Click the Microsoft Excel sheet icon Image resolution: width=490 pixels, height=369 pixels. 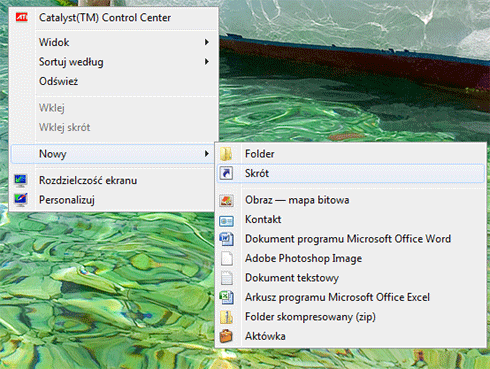tap(227, 297)
